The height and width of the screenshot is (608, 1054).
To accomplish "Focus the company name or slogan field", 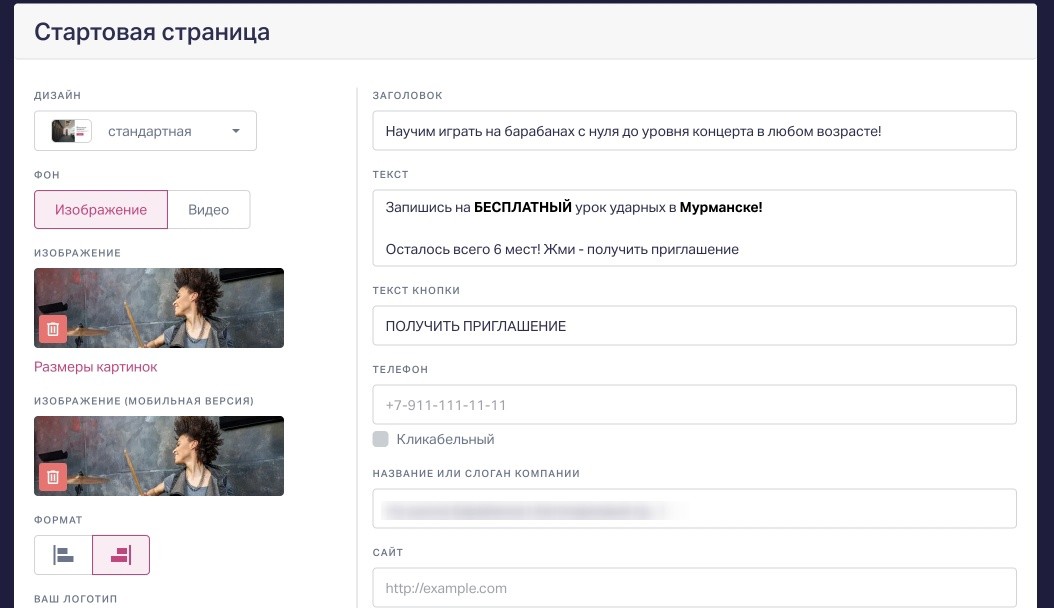I will point(694,509).
